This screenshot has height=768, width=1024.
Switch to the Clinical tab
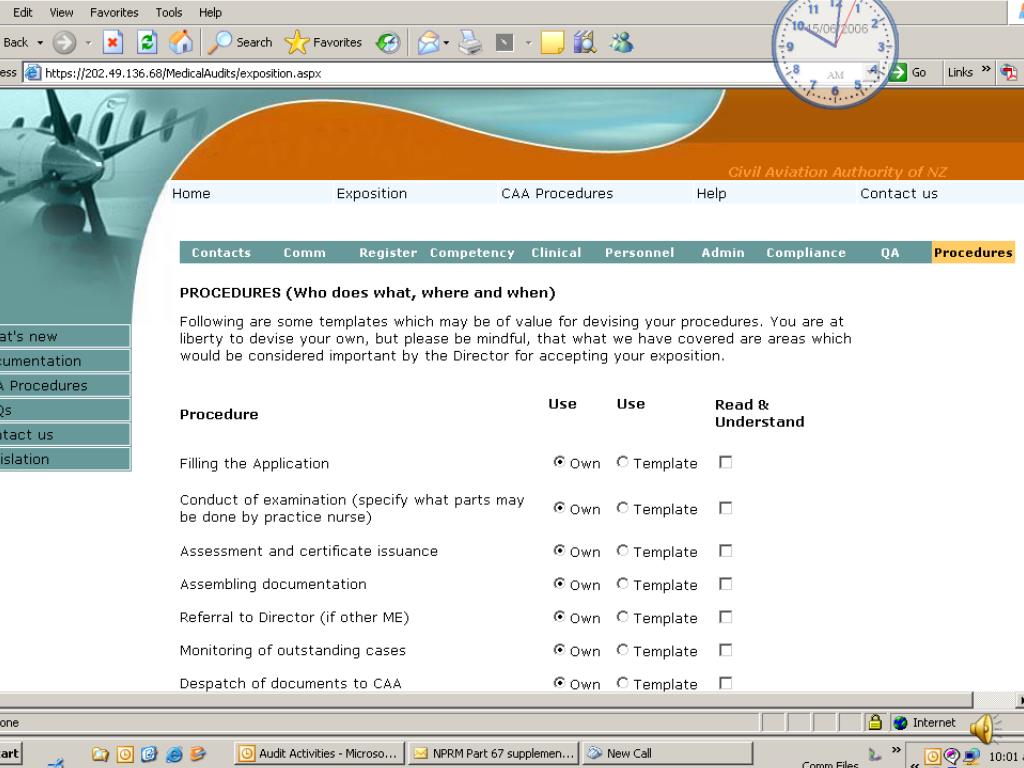(556, 253)
